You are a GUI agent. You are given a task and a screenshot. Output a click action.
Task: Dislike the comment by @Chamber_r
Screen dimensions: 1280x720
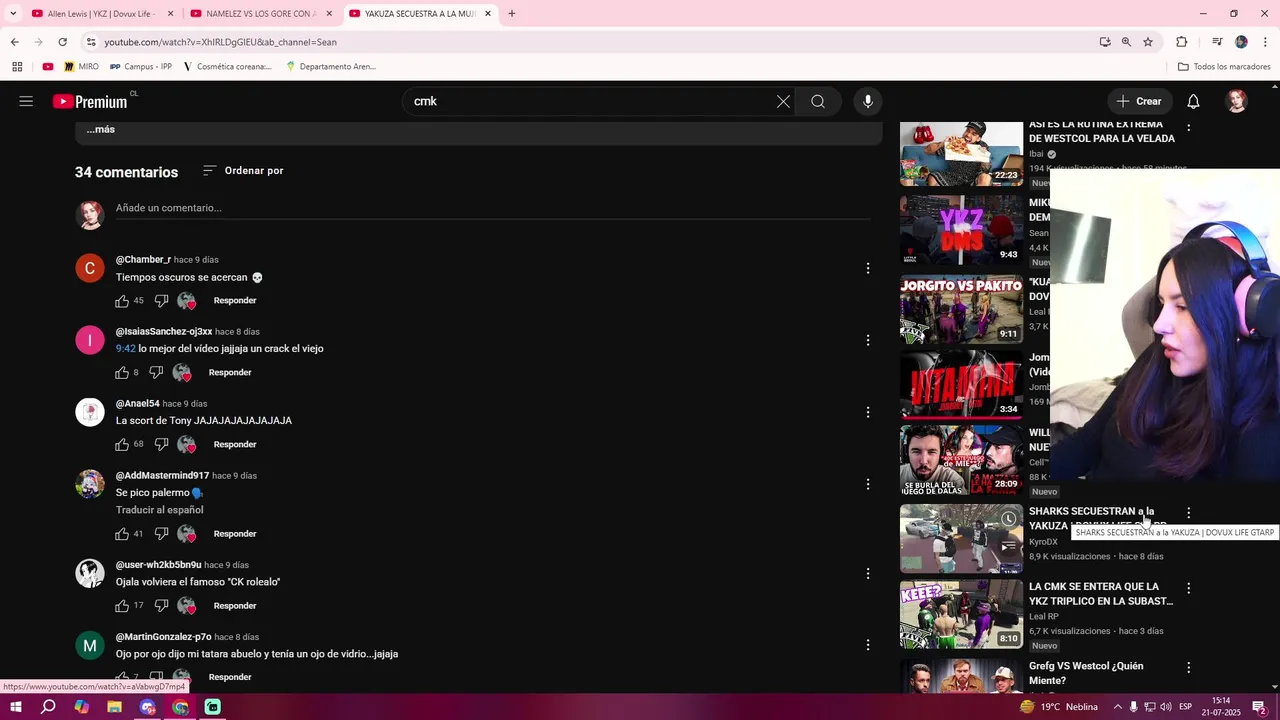[161, 301]
